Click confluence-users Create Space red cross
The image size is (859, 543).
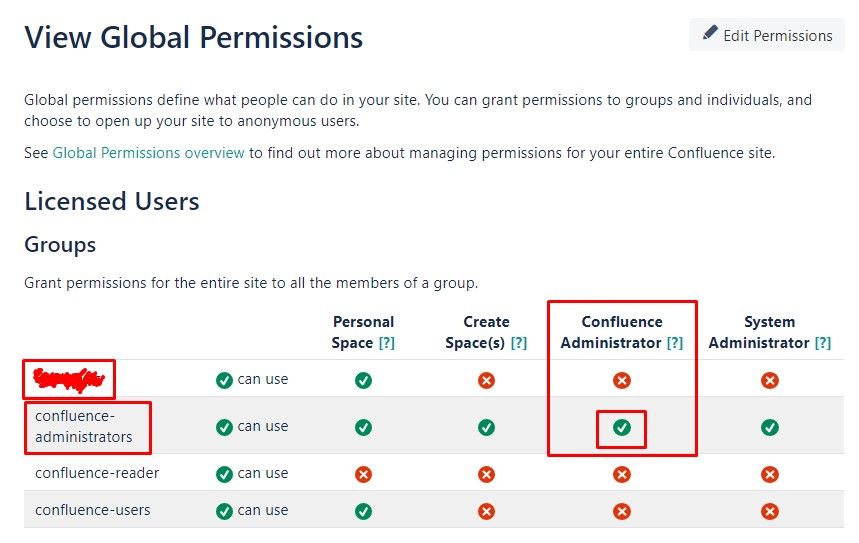click(x=486, y=511)
